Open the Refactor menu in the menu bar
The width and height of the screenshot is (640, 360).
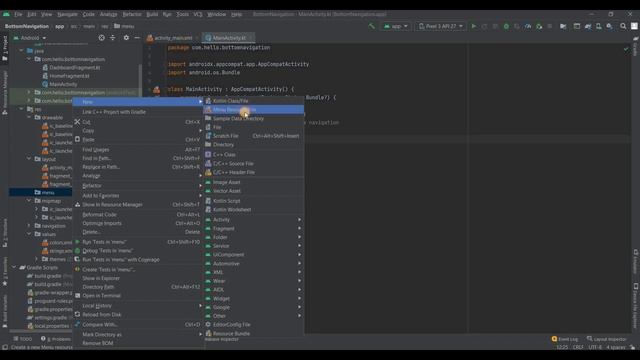coord(132,14)
